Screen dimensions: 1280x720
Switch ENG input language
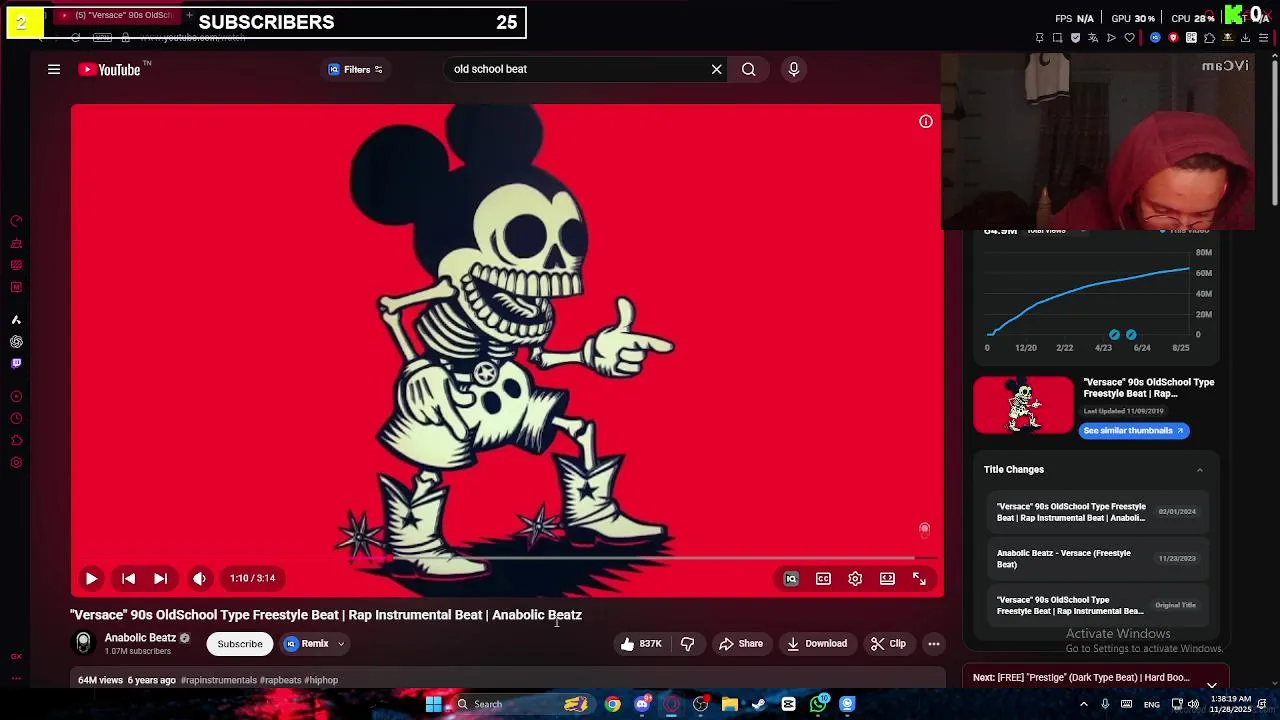1152,704
